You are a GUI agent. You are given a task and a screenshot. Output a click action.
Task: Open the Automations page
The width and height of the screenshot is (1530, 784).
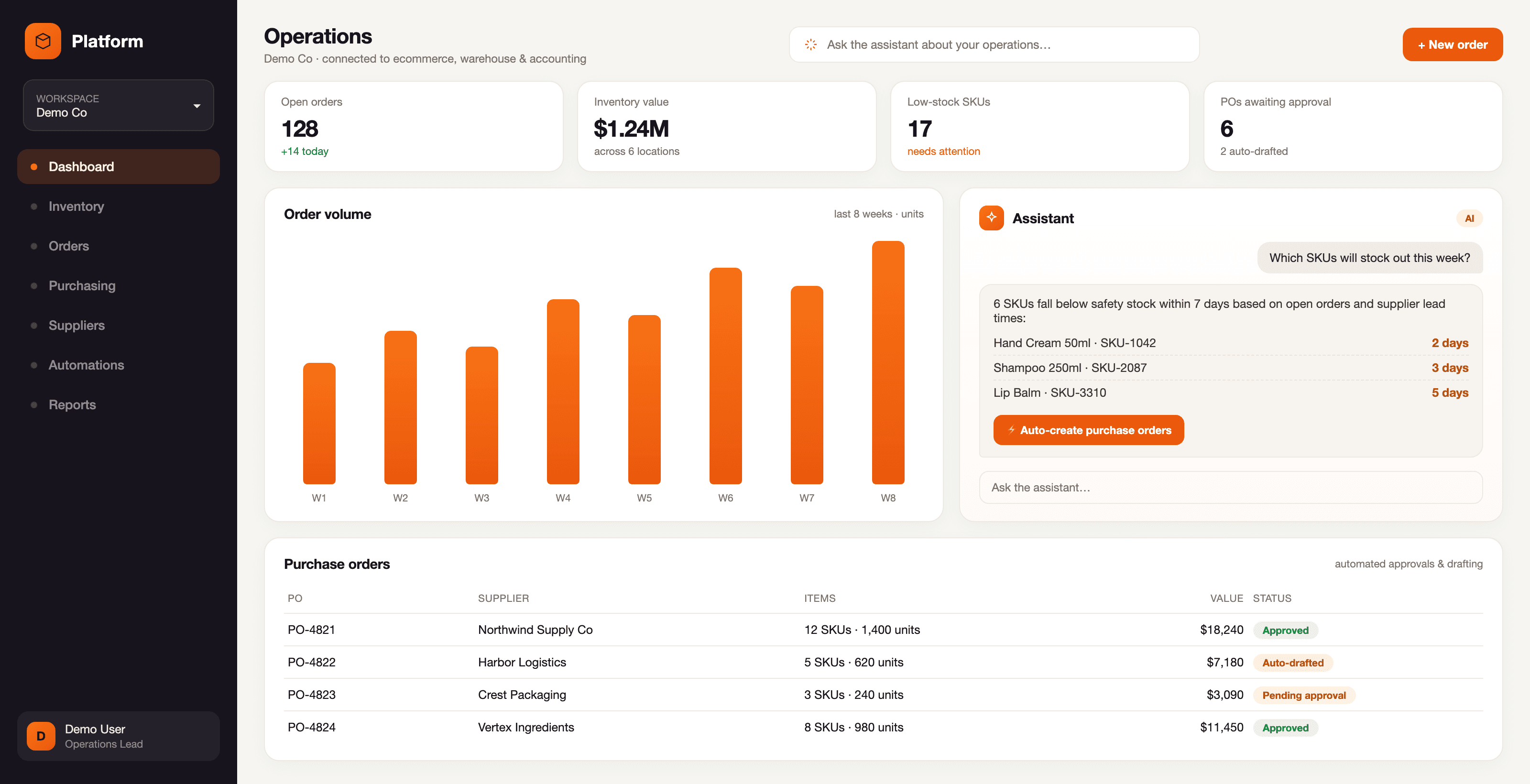pyautogui.click(x=118, y=365)
